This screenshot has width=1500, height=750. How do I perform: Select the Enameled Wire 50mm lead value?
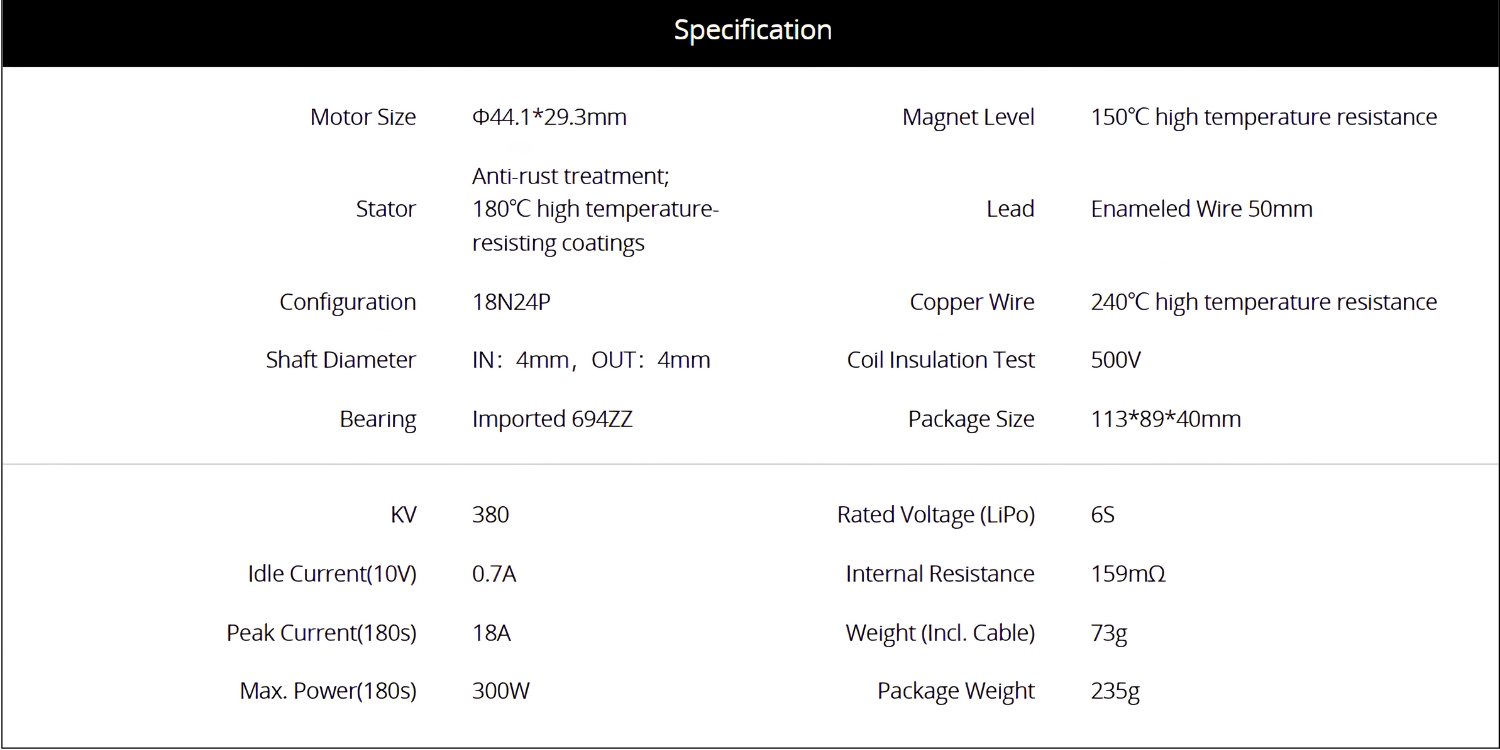point(1202,209)
